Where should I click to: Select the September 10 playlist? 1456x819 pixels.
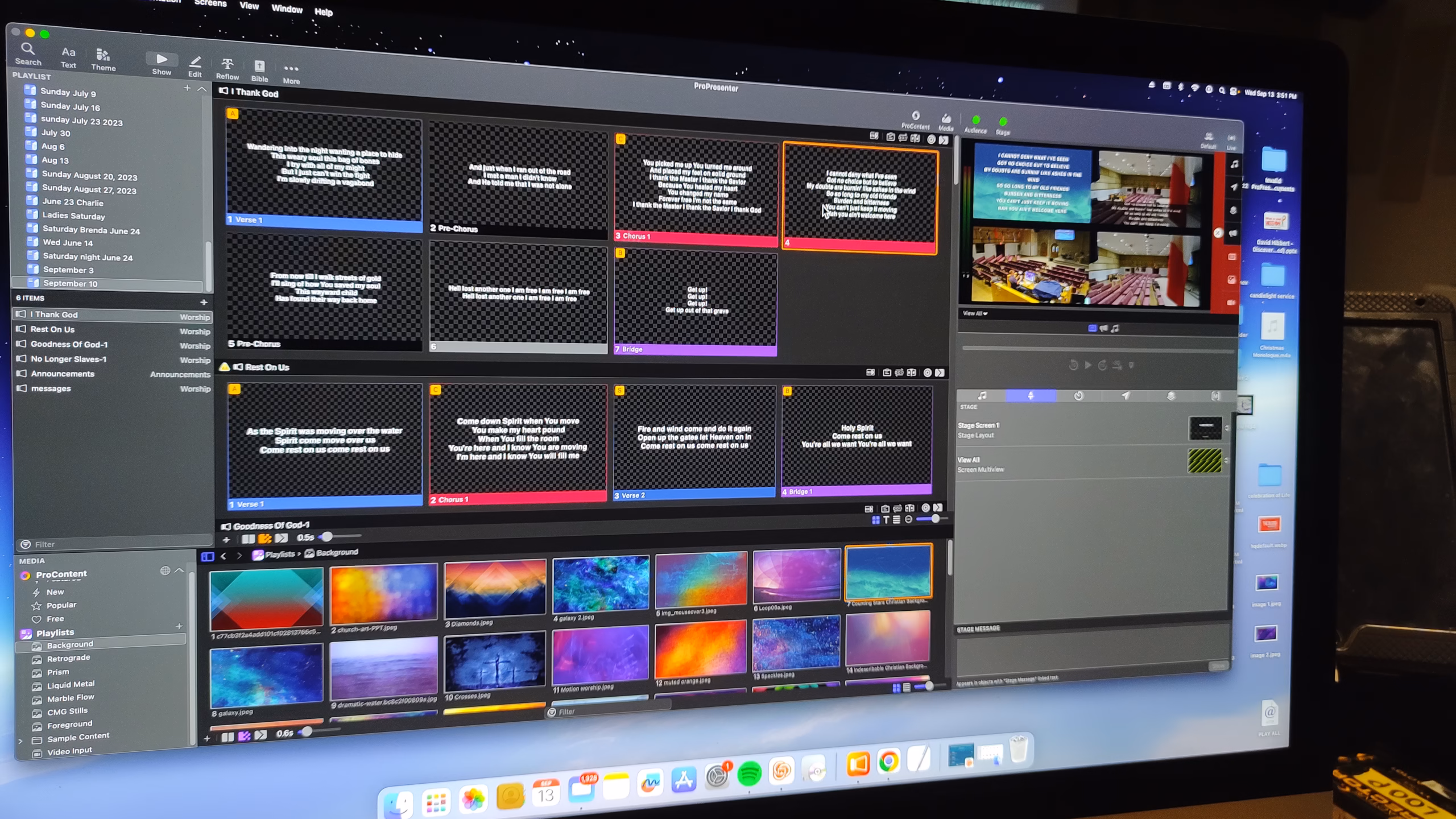108,283
